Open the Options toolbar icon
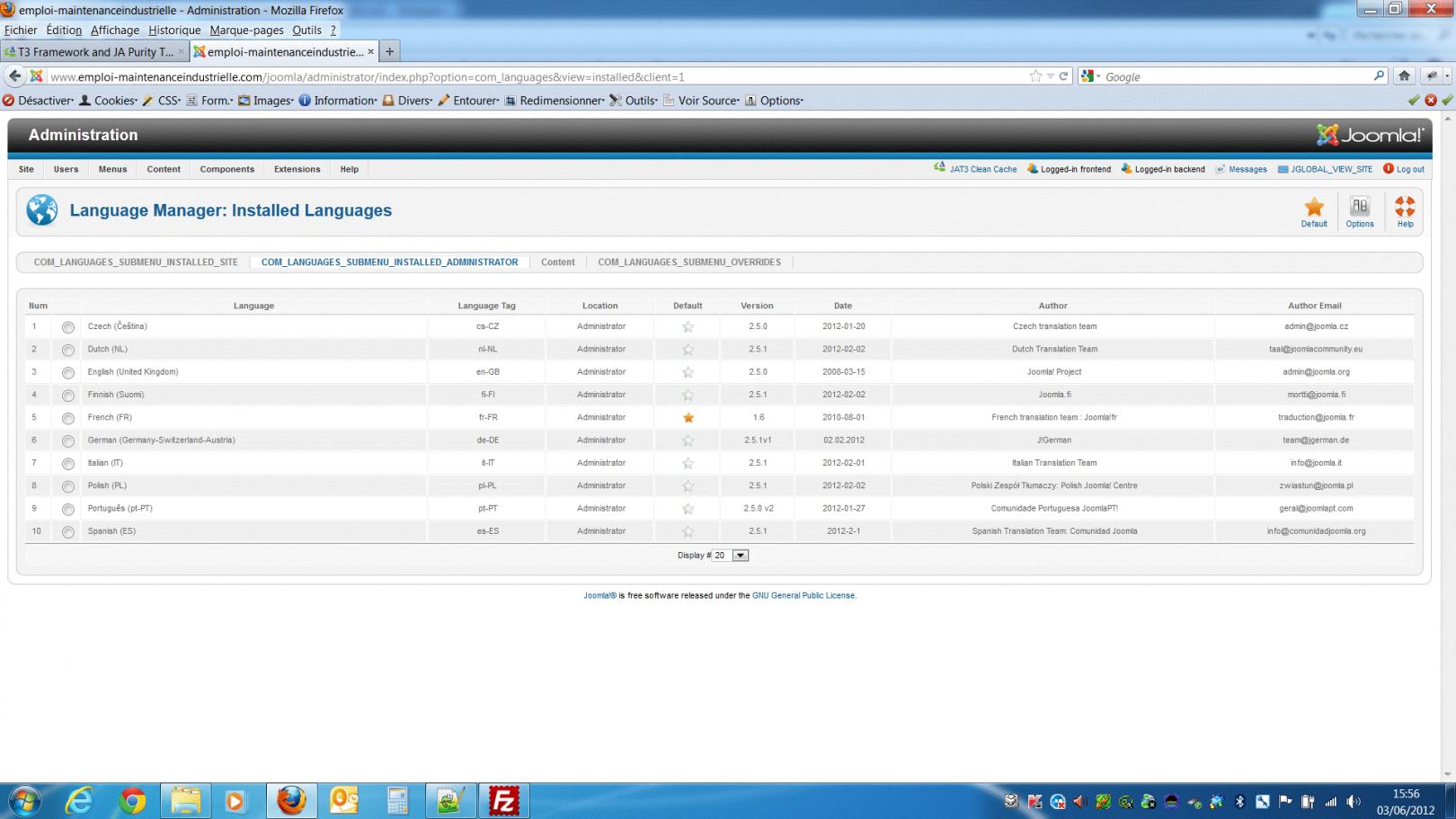Image resolution: width=1456 pixels, height=819 pixels. coord(1359,212)
